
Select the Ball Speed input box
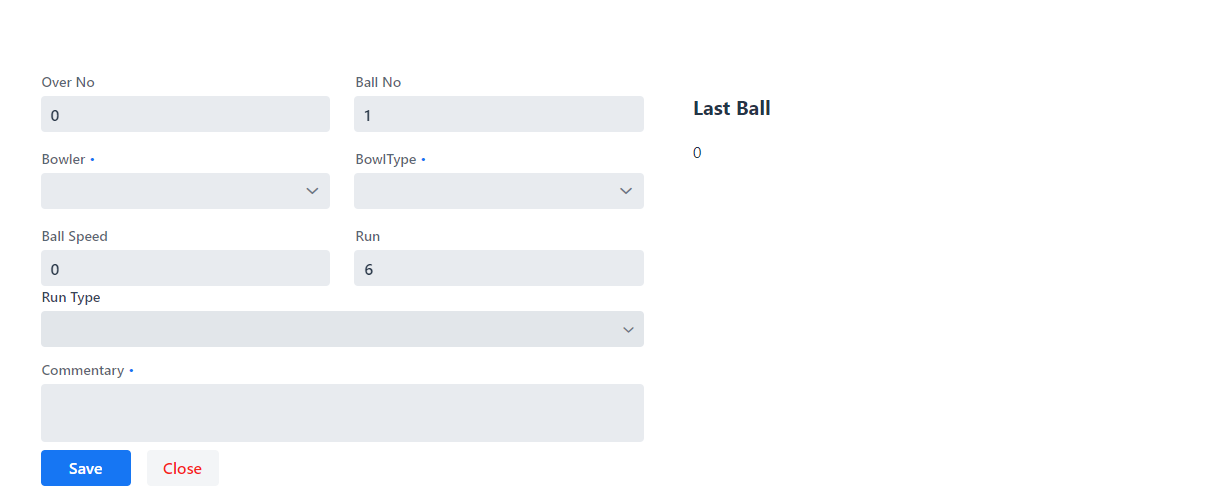(x=185, y=268)
